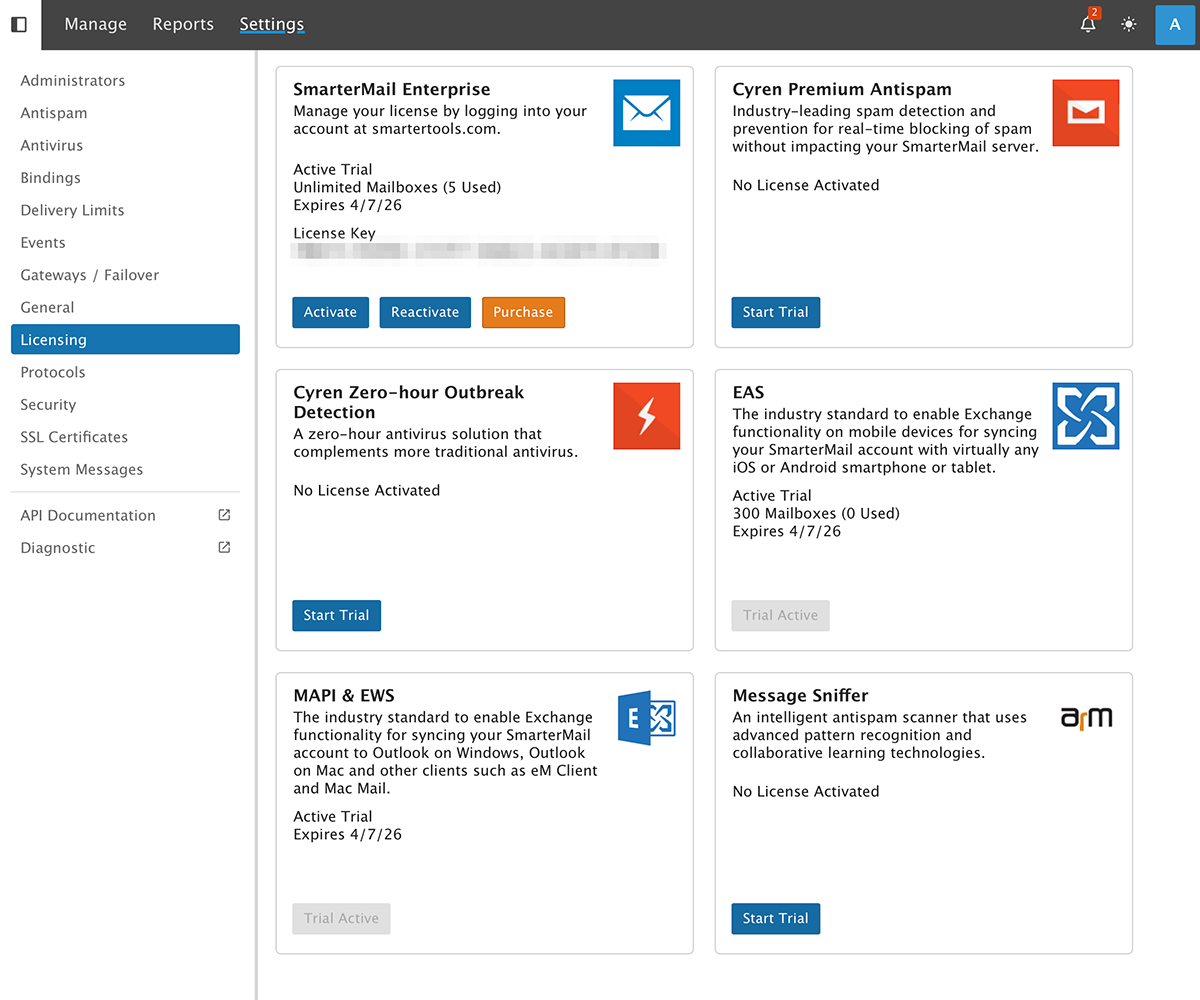This screenshot has width=1200, height=1000.
Task: Open SSL Certificates settings
Action: 74,437
